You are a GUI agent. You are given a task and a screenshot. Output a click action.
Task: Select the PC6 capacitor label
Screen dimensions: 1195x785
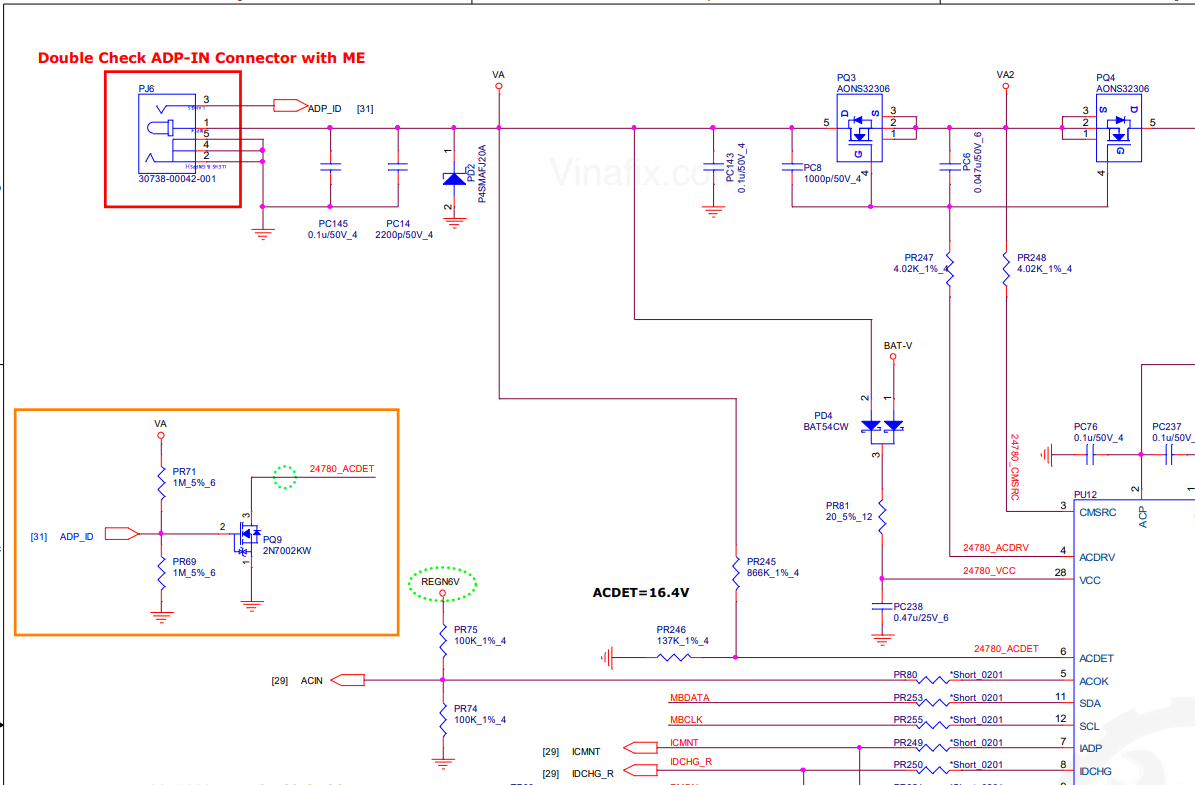966,162
